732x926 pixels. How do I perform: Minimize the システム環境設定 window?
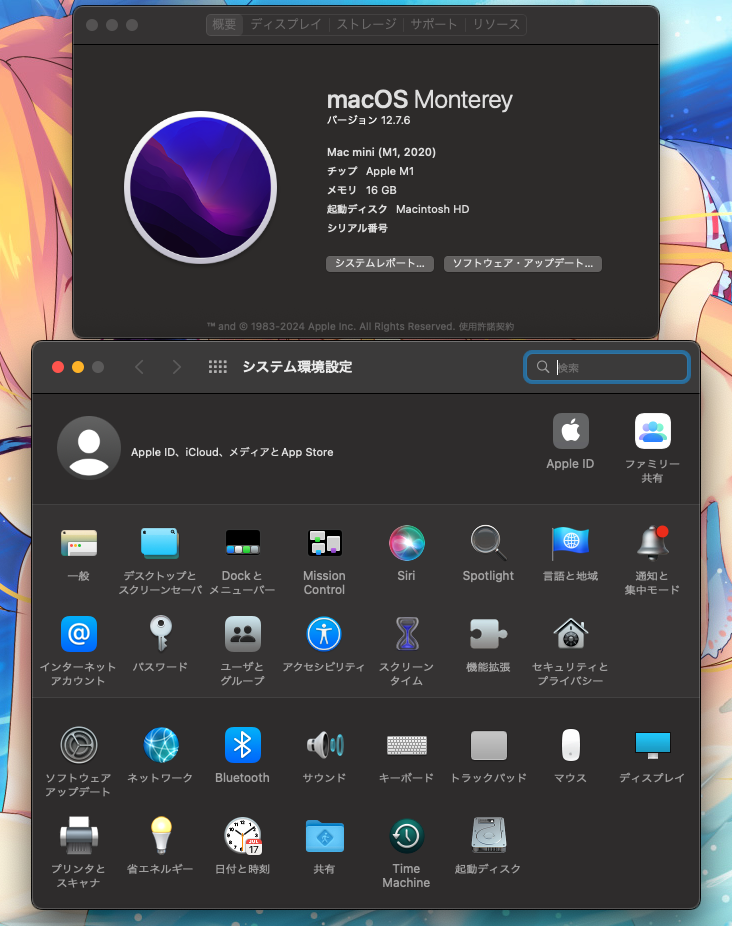coord(78,367)
